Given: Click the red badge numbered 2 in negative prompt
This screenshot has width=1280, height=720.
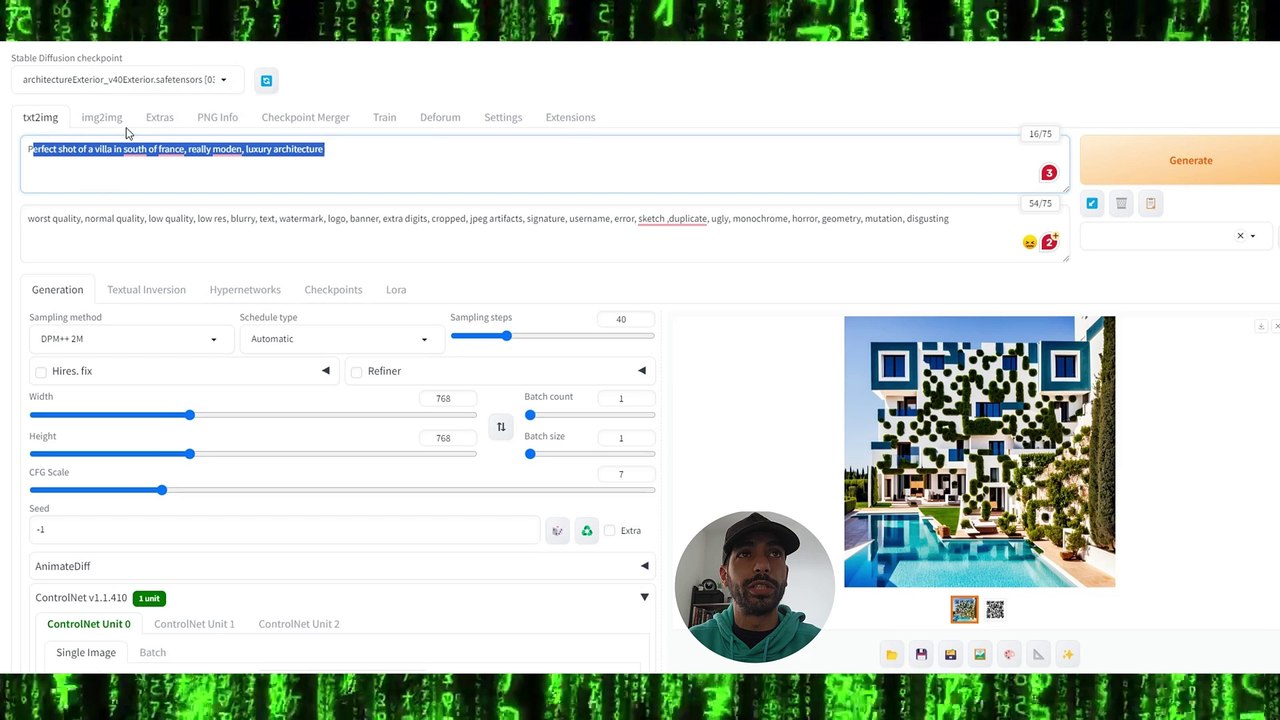Looking at the screenshot, I should coord(1050,241).
